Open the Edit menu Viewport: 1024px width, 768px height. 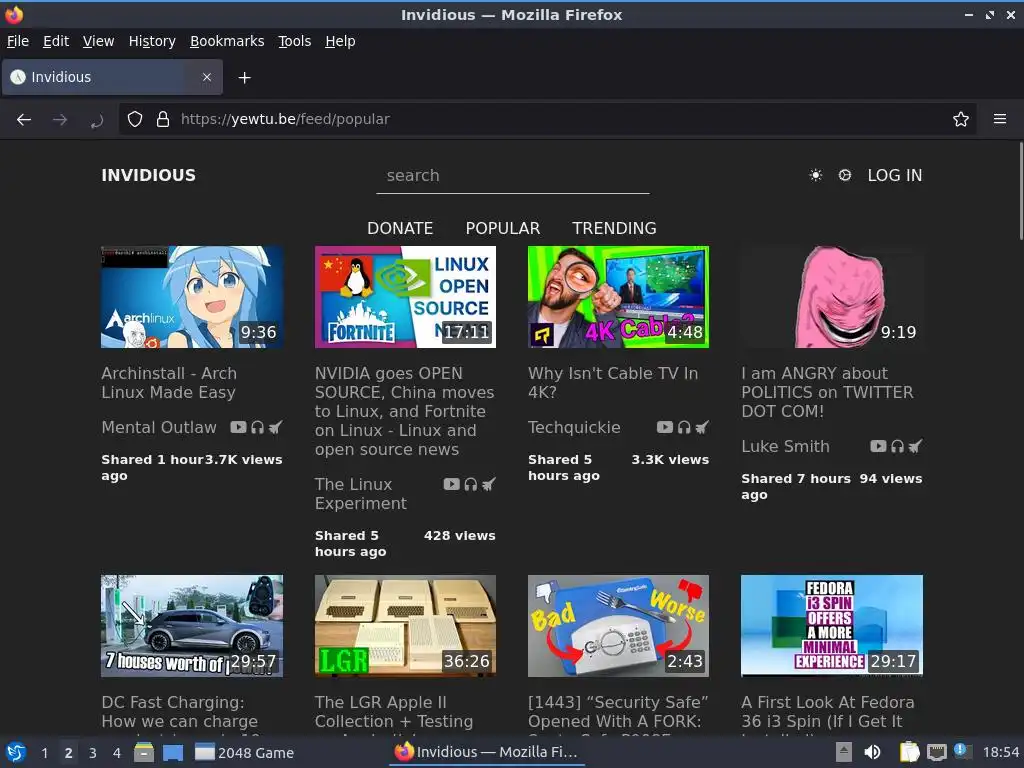(56, 41)
